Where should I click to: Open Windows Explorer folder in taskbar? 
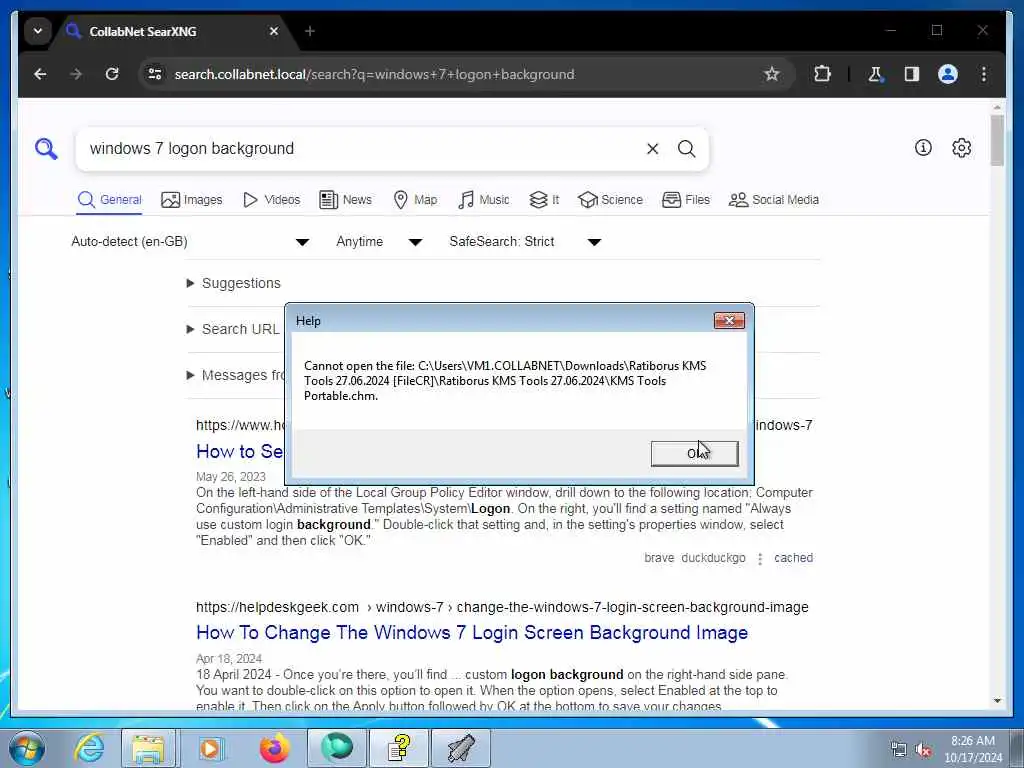[148, 748]
